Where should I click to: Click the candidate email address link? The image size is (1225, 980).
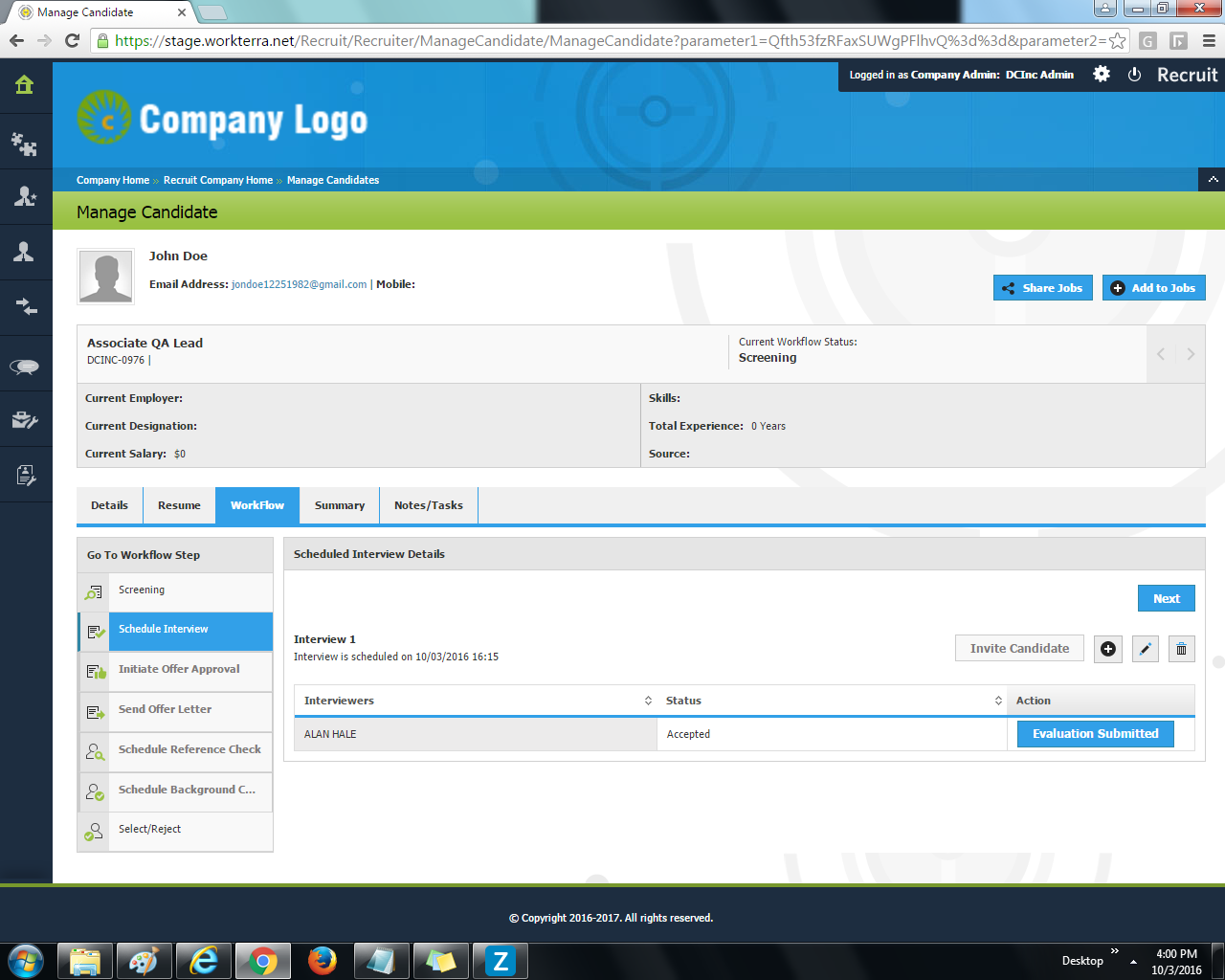(x=299, y=284)
